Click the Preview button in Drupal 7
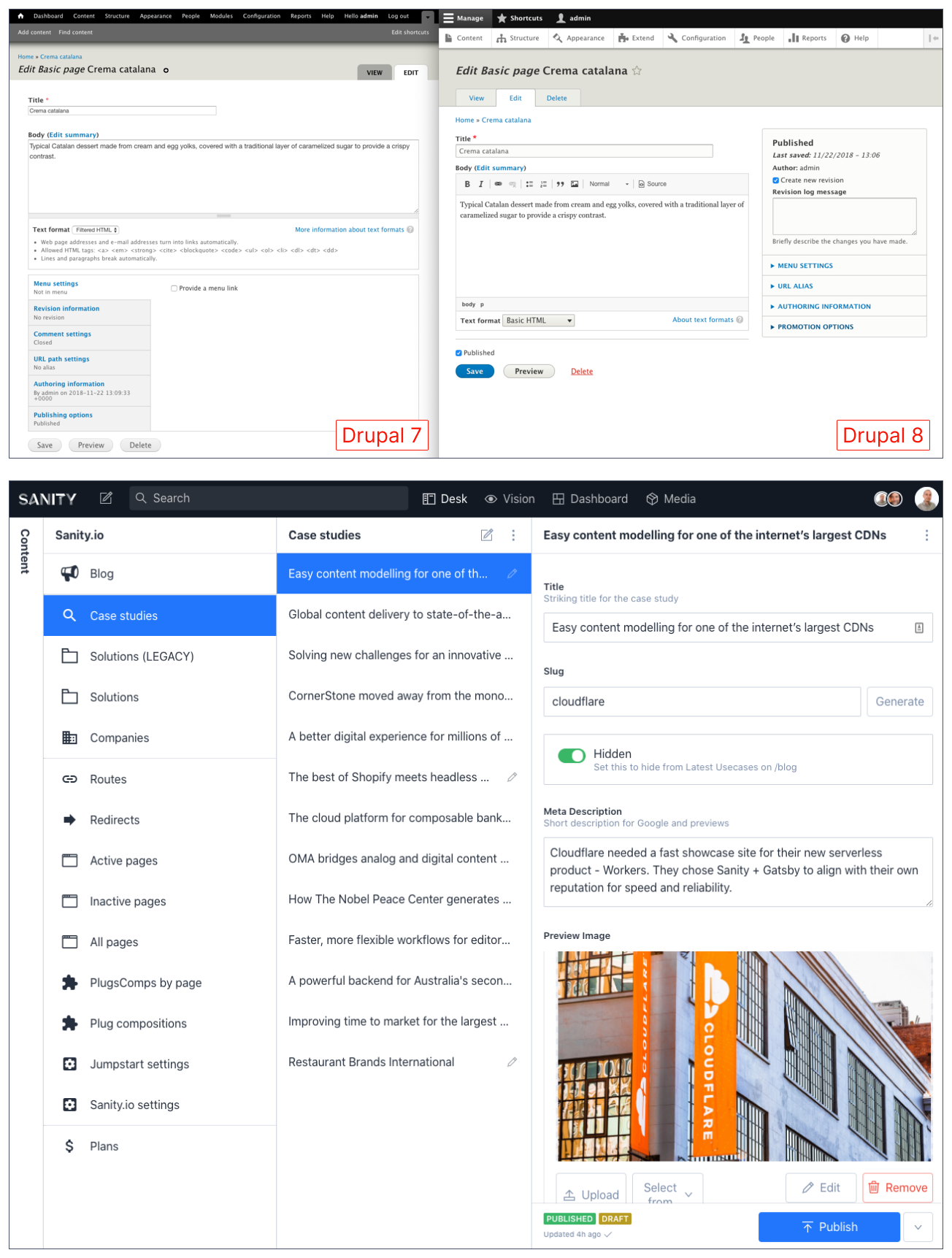This screenshot has width=952, height=1258. (91, 445)
